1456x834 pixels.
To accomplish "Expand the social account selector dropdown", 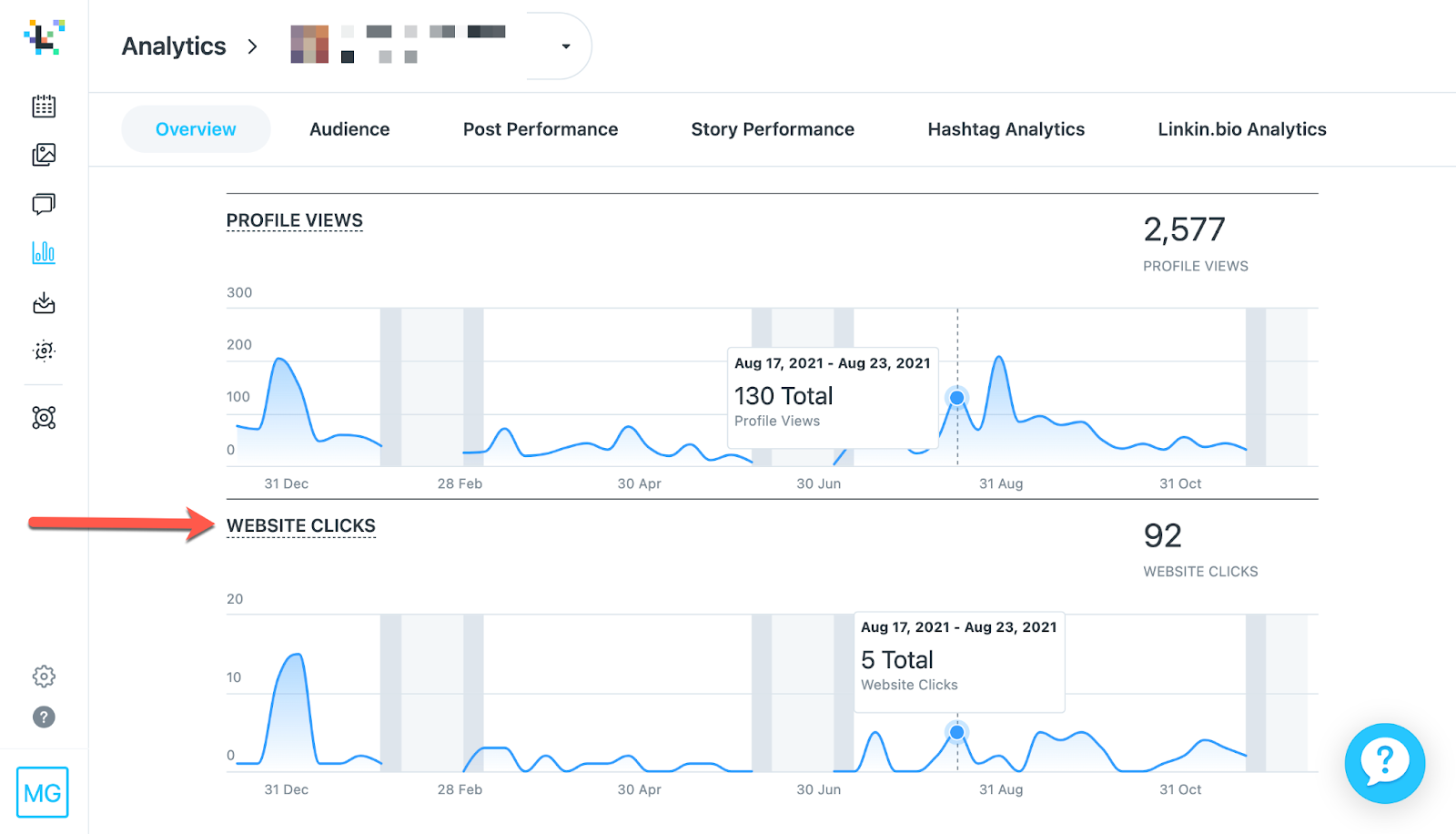I will [x=566, y=46].
